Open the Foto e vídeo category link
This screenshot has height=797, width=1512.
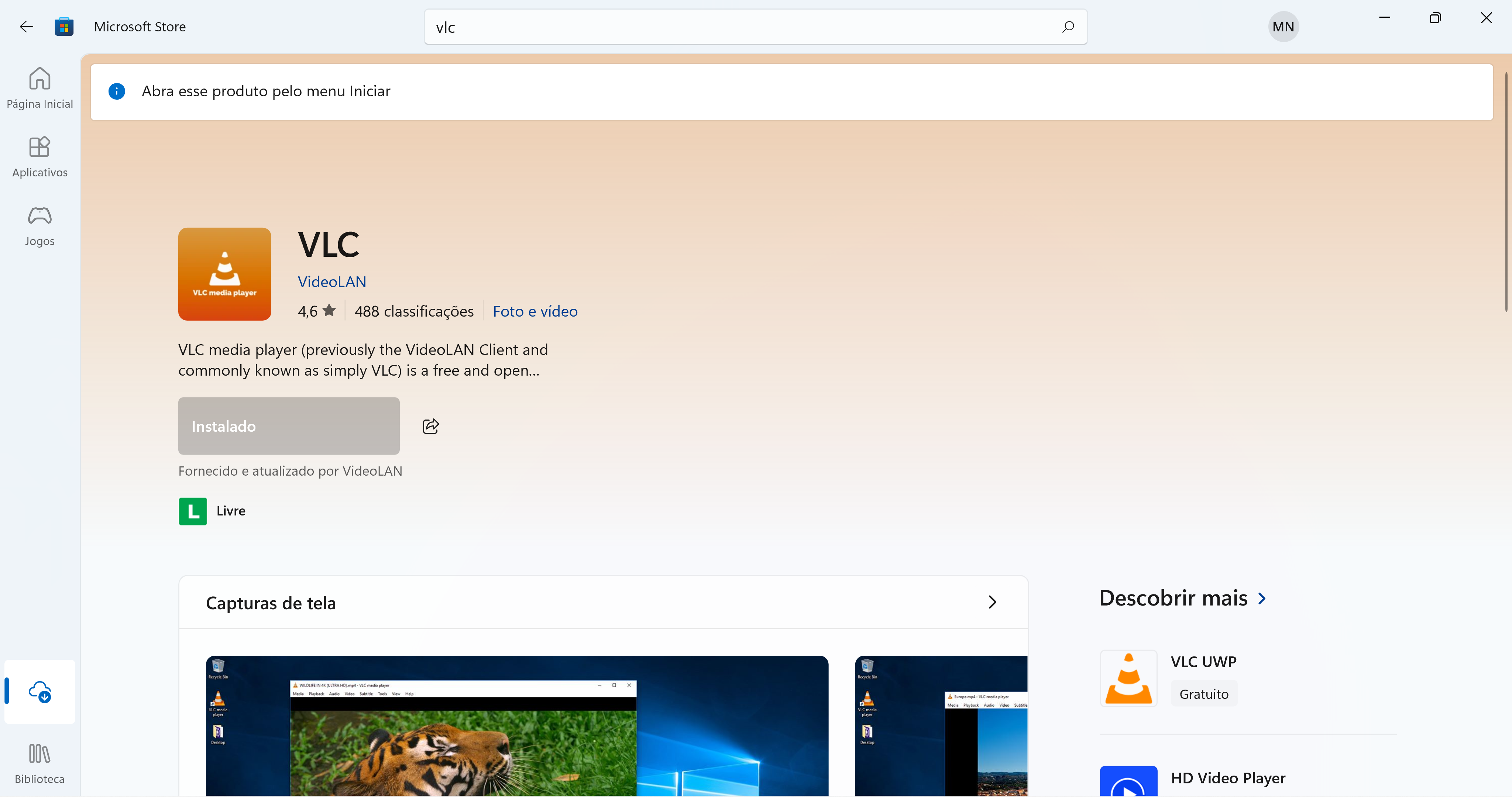point(535,311)
